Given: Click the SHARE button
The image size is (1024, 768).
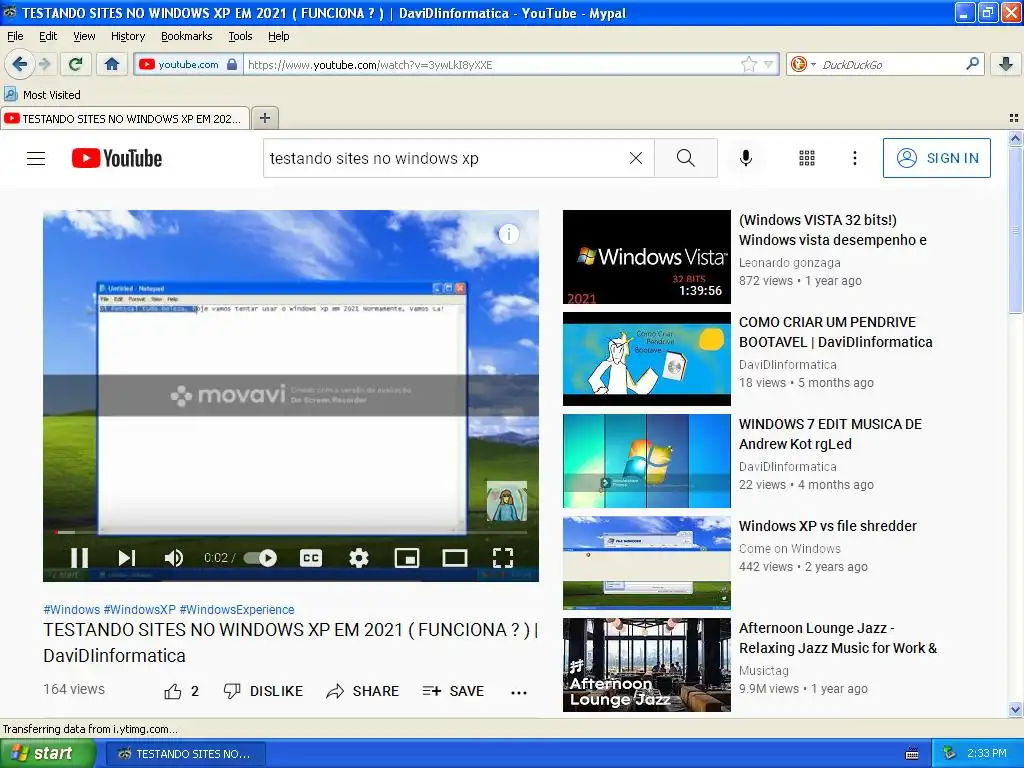Looking at the screenshot, I should tap(362, 691).
